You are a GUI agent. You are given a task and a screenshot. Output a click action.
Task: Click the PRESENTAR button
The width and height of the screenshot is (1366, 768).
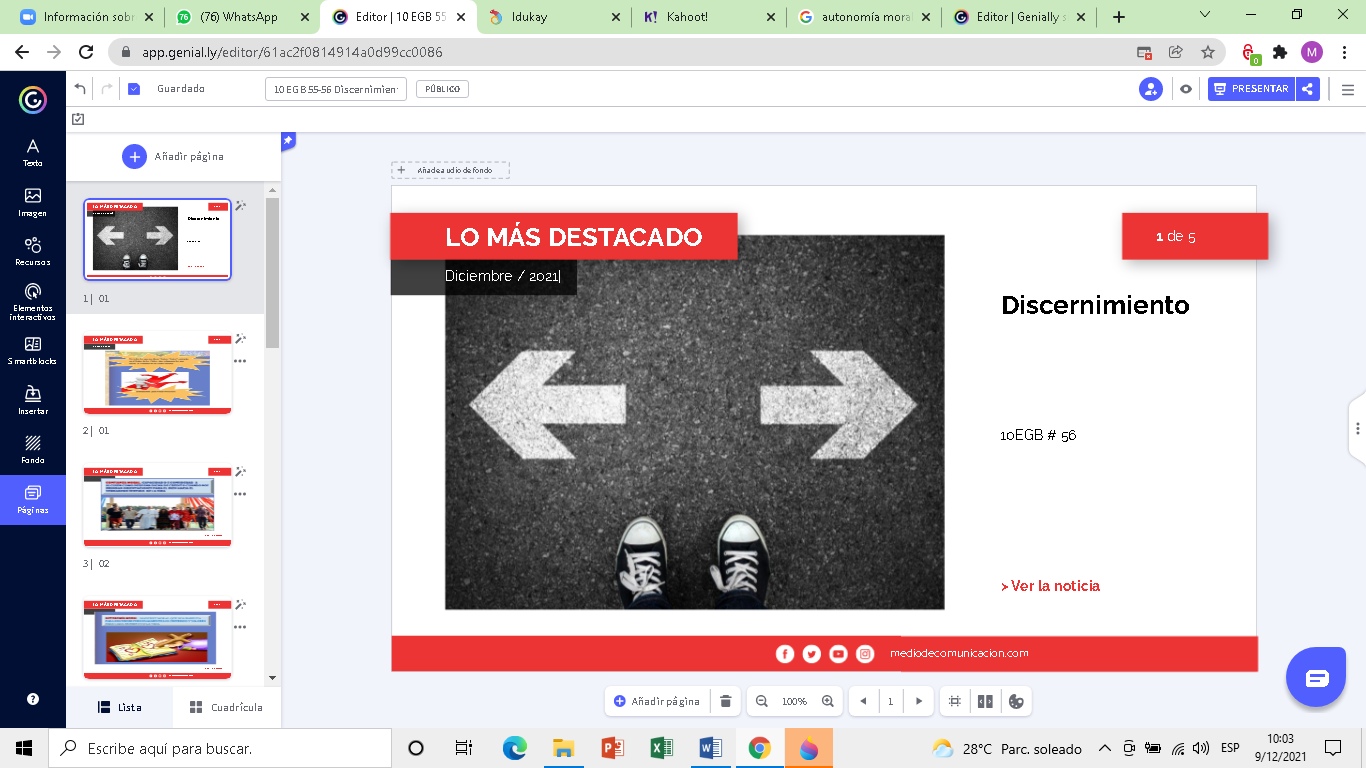coord(1251,89)
